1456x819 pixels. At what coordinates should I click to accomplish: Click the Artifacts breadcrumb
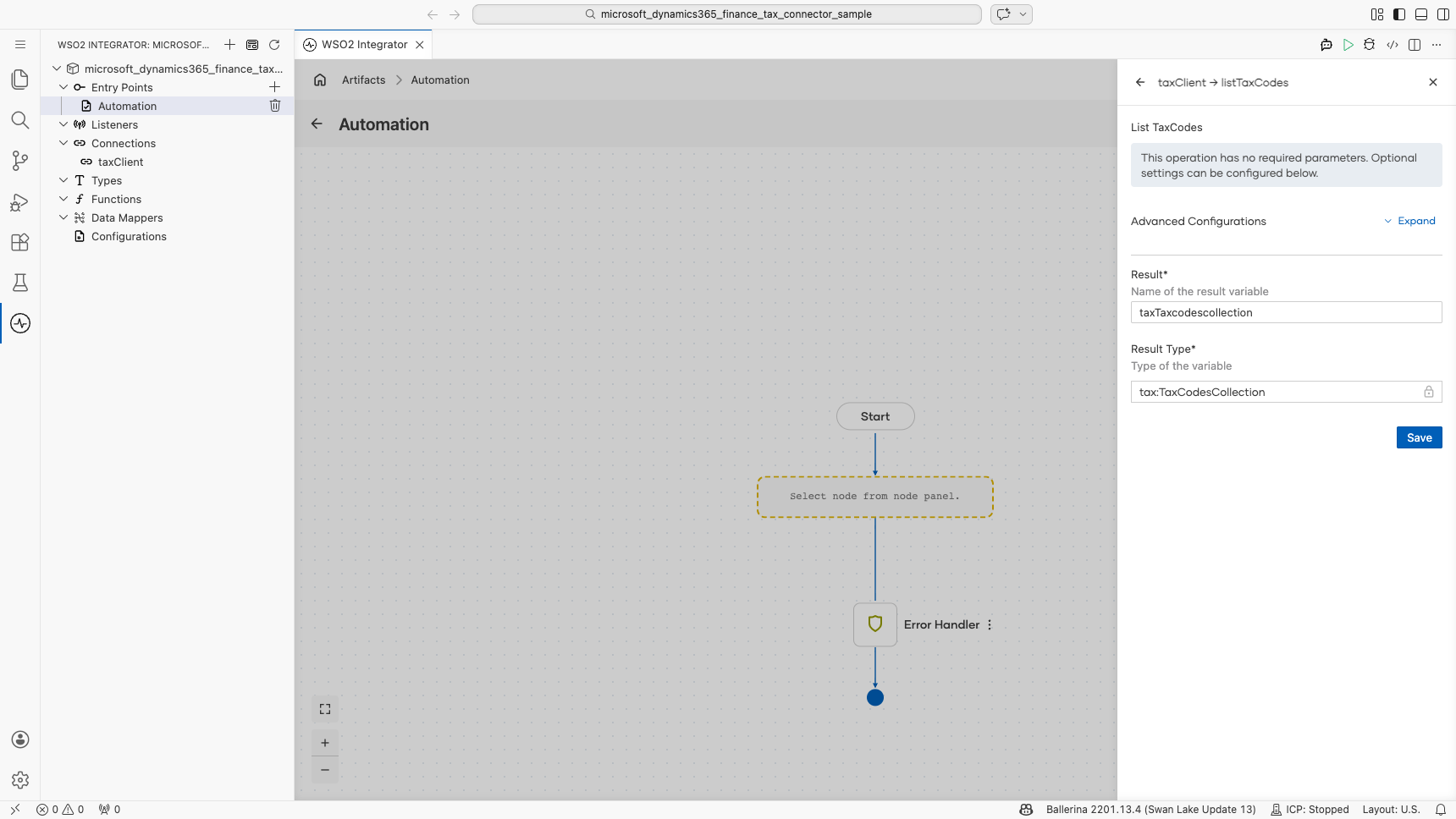(x=363, y=80)
